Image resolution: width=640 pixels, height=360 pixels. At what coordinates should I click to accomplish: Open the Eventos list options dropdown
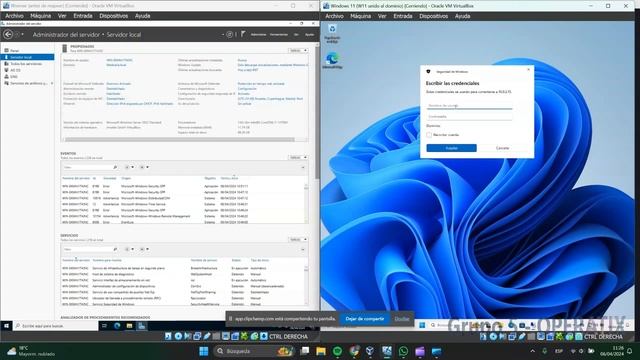click(x=129, y=167)
